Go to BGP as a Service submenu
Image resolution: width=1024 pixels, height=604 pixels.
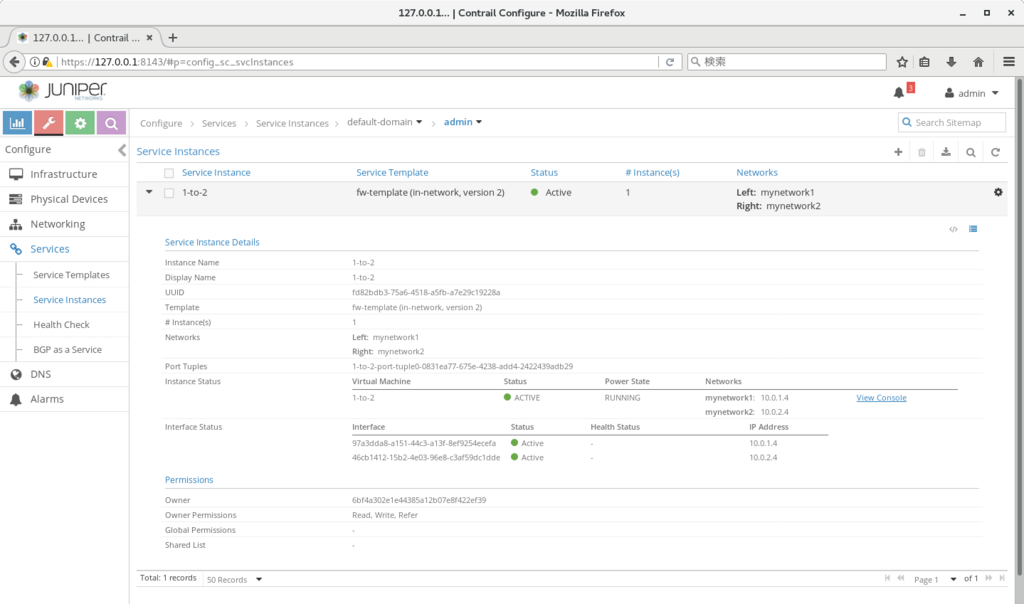[x=67, y=349]
